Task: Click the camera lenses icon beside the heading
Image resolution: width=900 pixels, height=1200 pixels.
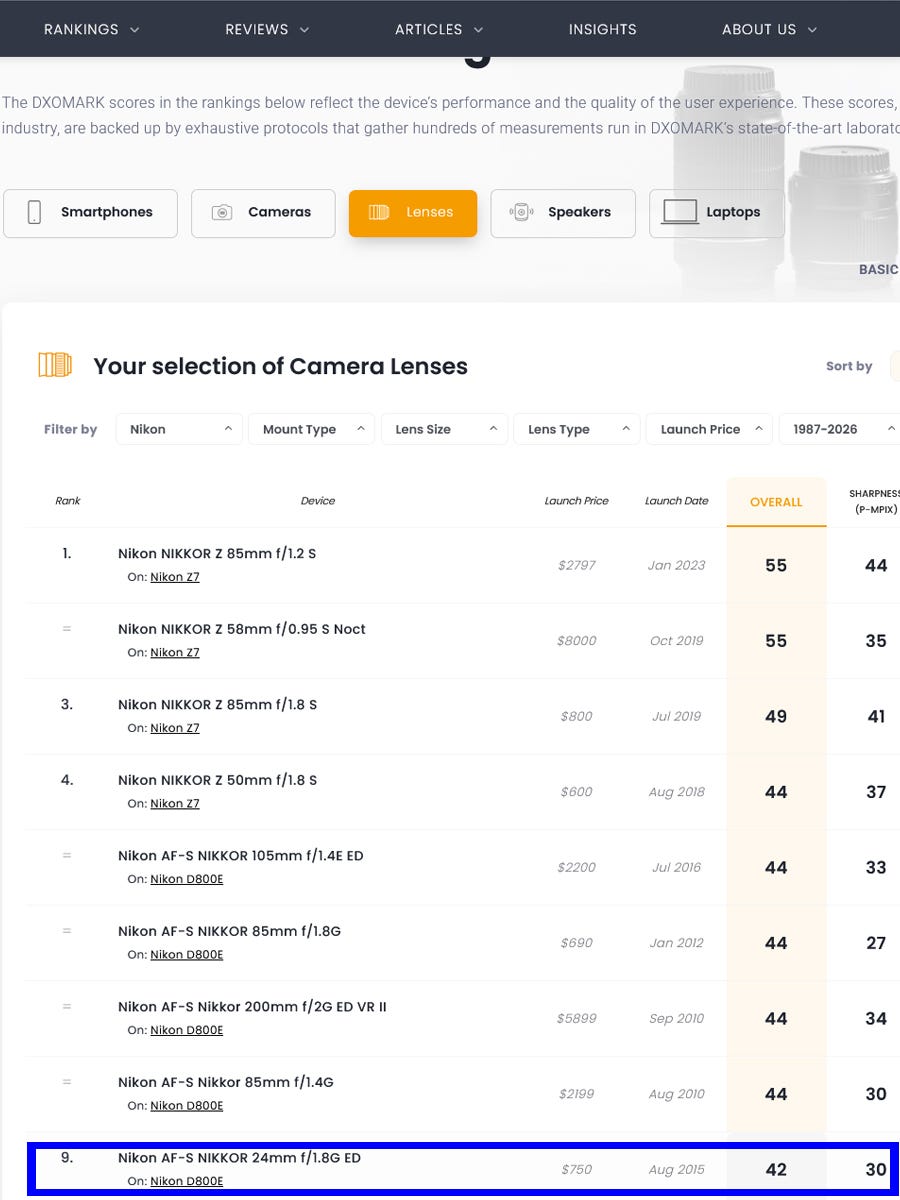Action: [x=55, y=365]
